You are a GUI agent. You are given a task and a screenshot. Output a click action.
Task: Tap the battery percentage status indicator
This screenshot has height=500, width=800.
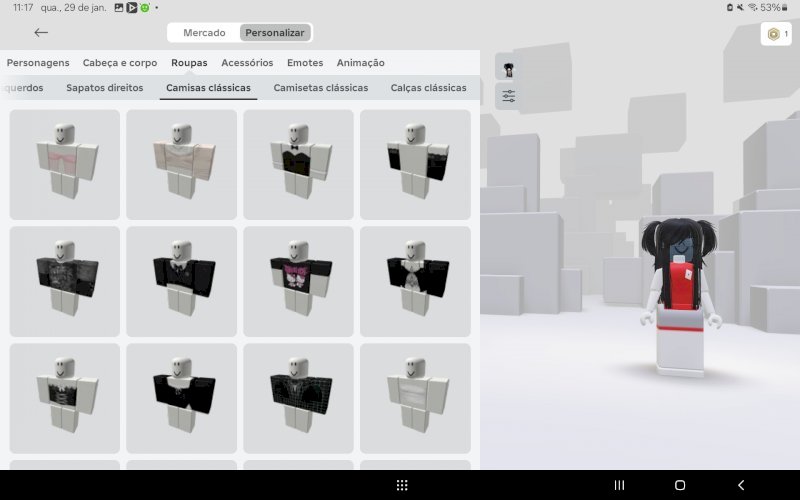[773, 8]
